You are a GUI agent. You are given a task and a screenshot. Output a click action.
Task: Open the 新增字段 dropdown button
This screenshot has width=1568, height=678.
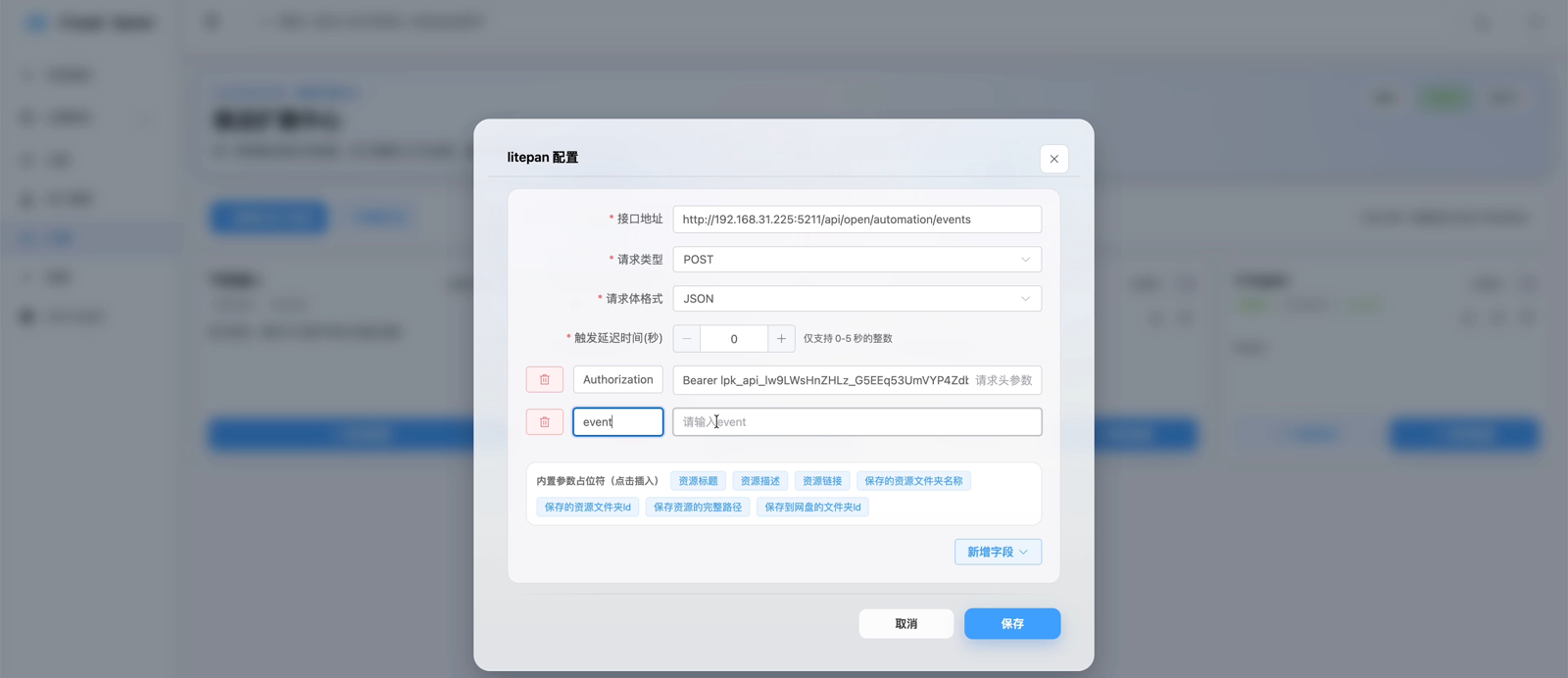coord(998,553)
